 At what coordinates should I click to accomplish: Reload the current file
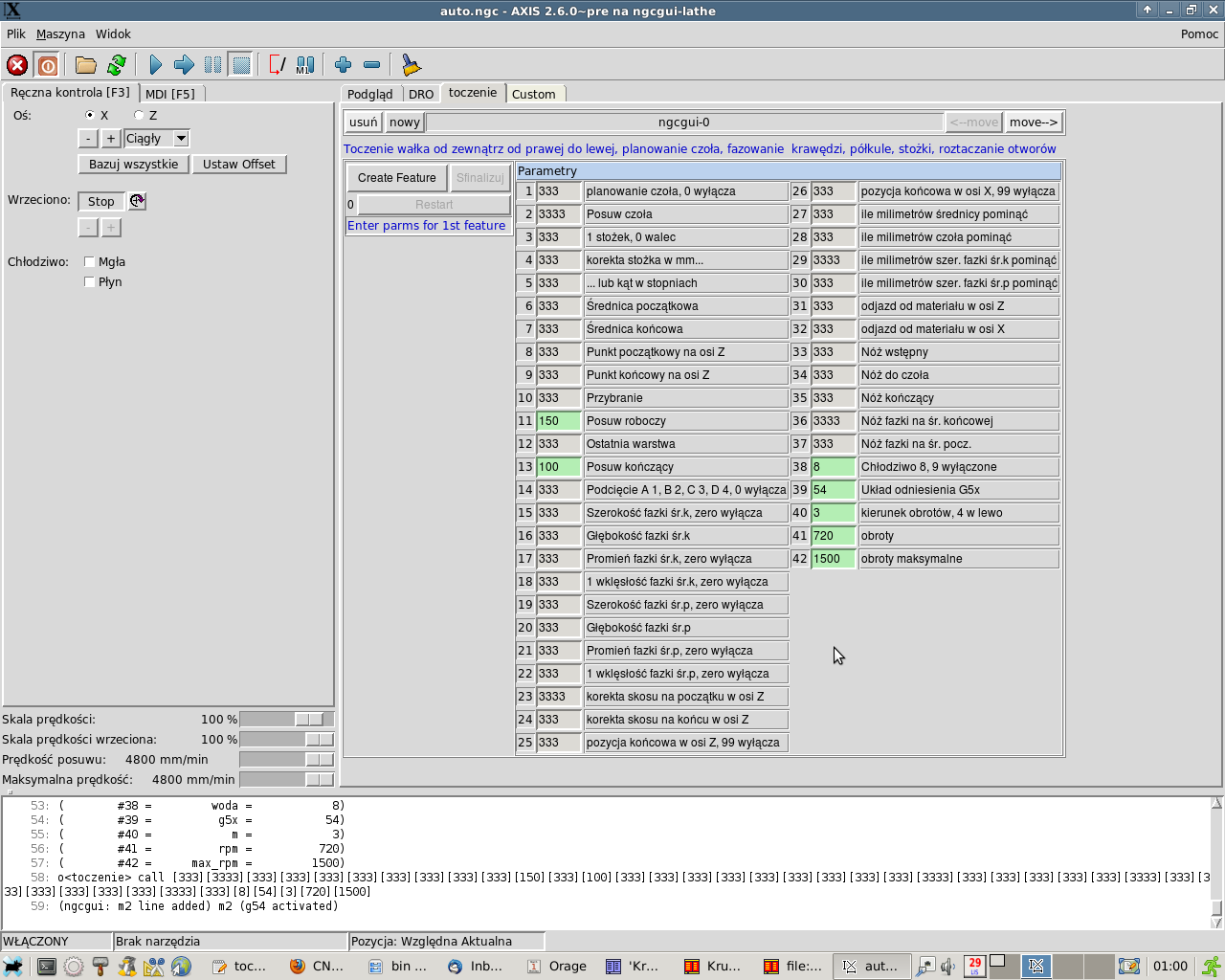[117, 65]
